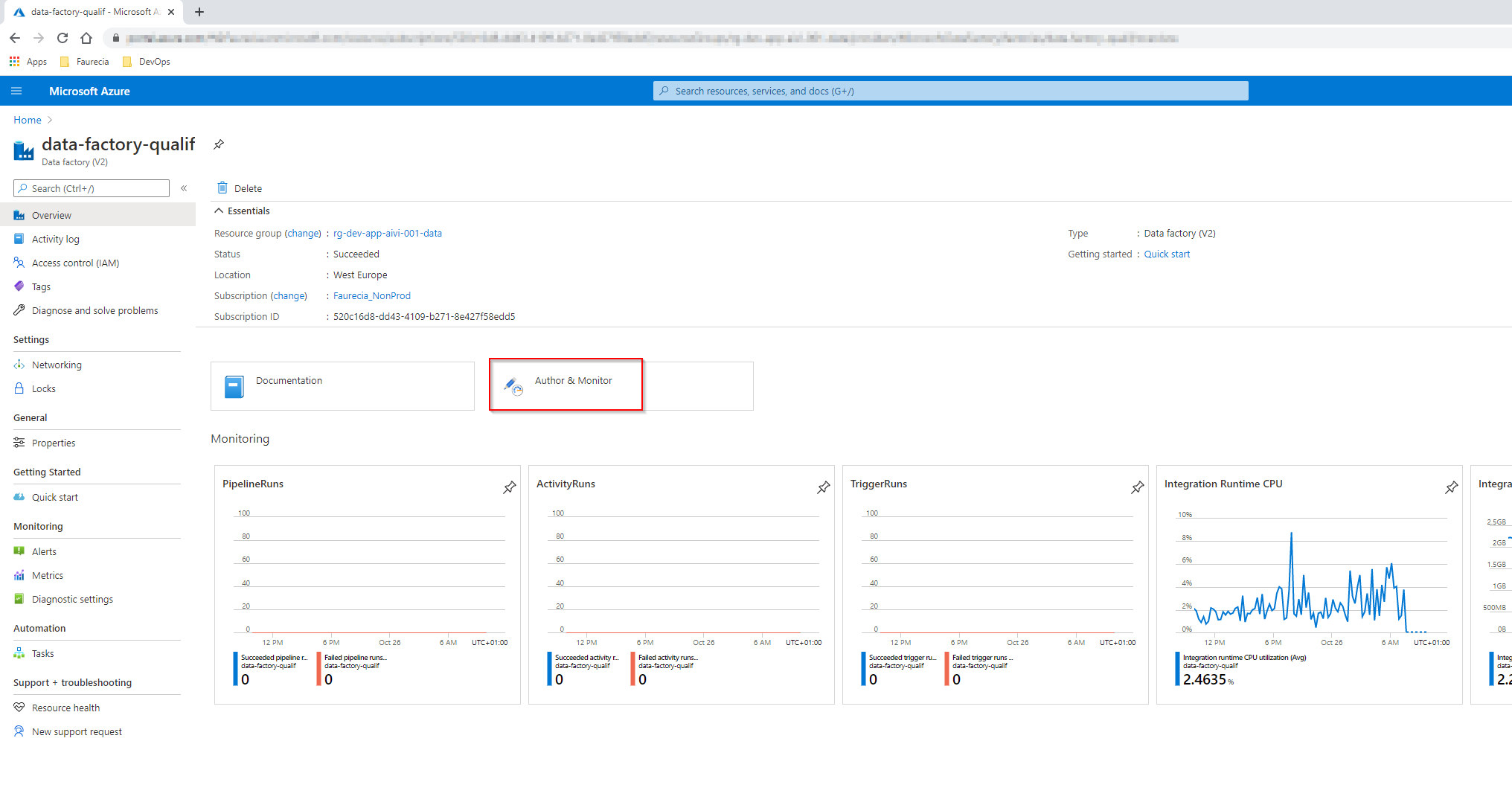Collapse the Essentials section
1512x808 pixels.
pyautogui.click(x=219, y=211)
